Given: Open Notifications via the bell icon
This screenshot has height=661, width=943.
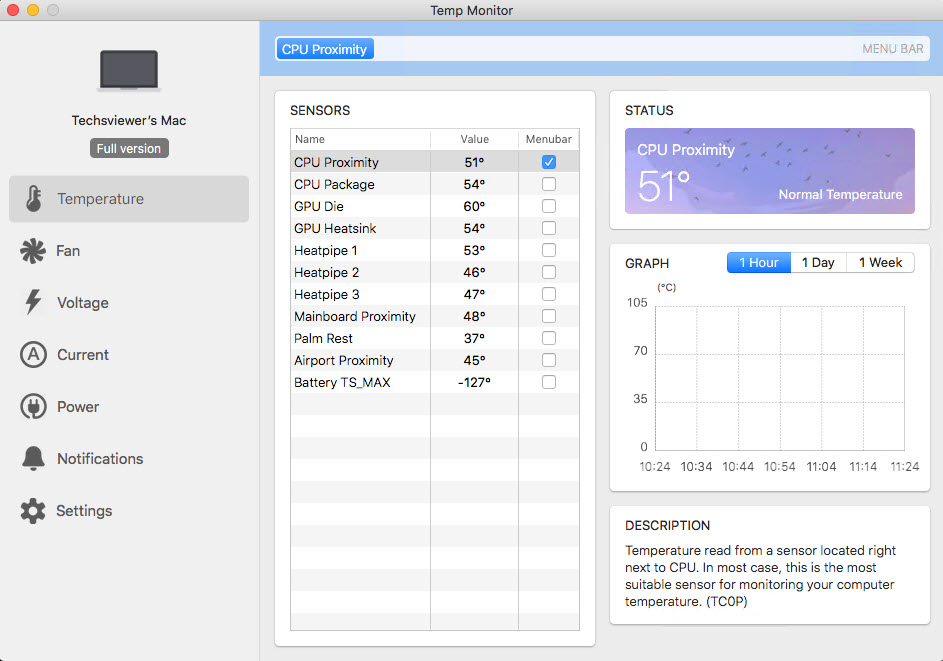Looking at the screenshot, I should pos(33,458).
